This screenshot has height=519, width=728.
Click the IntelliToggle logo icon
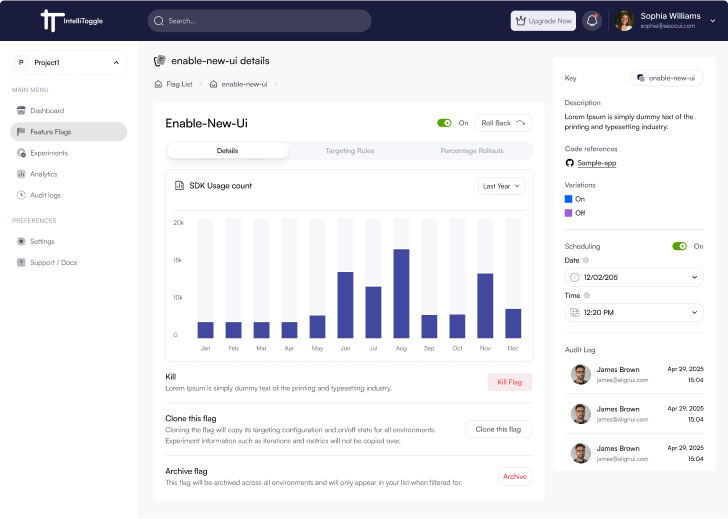pyautogui.click(x=51, y=20)
